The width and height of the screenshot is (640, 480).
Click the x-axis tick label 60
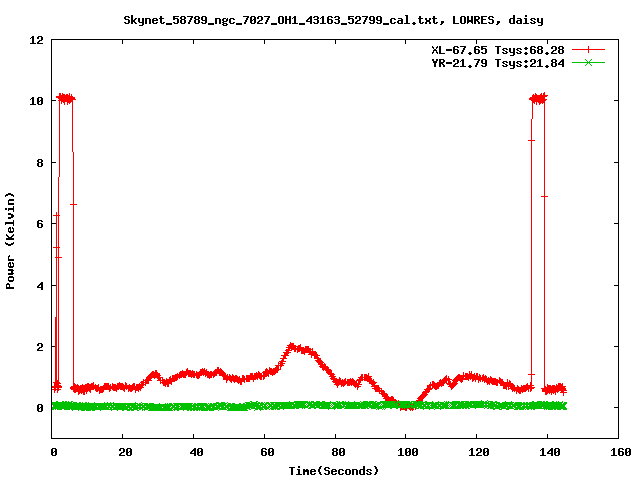[x=267, y=452]
